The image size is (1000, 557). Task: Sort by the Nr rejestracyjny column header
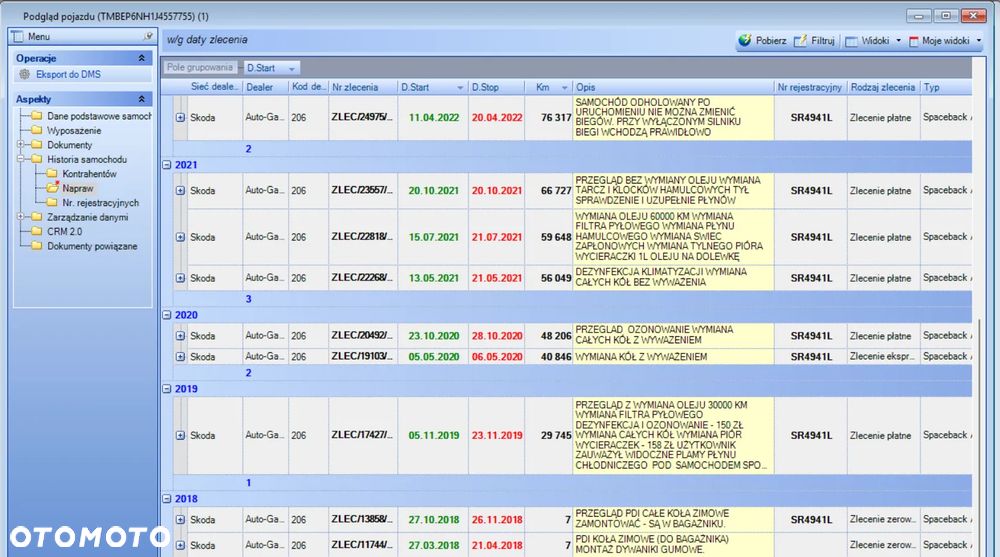811,87
